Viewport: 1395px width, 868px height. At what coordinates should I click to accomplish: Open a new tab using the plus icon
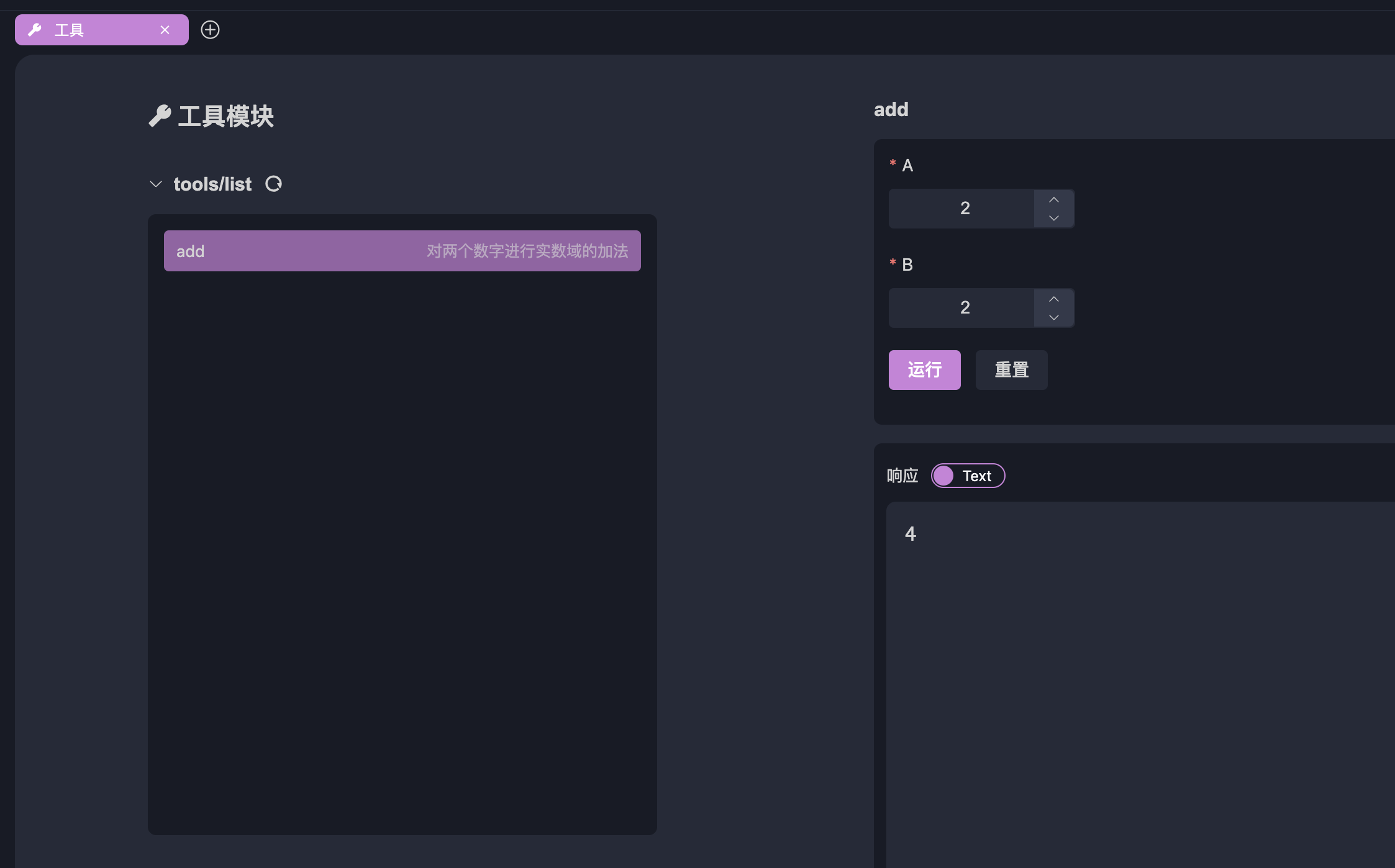[209, 29]
